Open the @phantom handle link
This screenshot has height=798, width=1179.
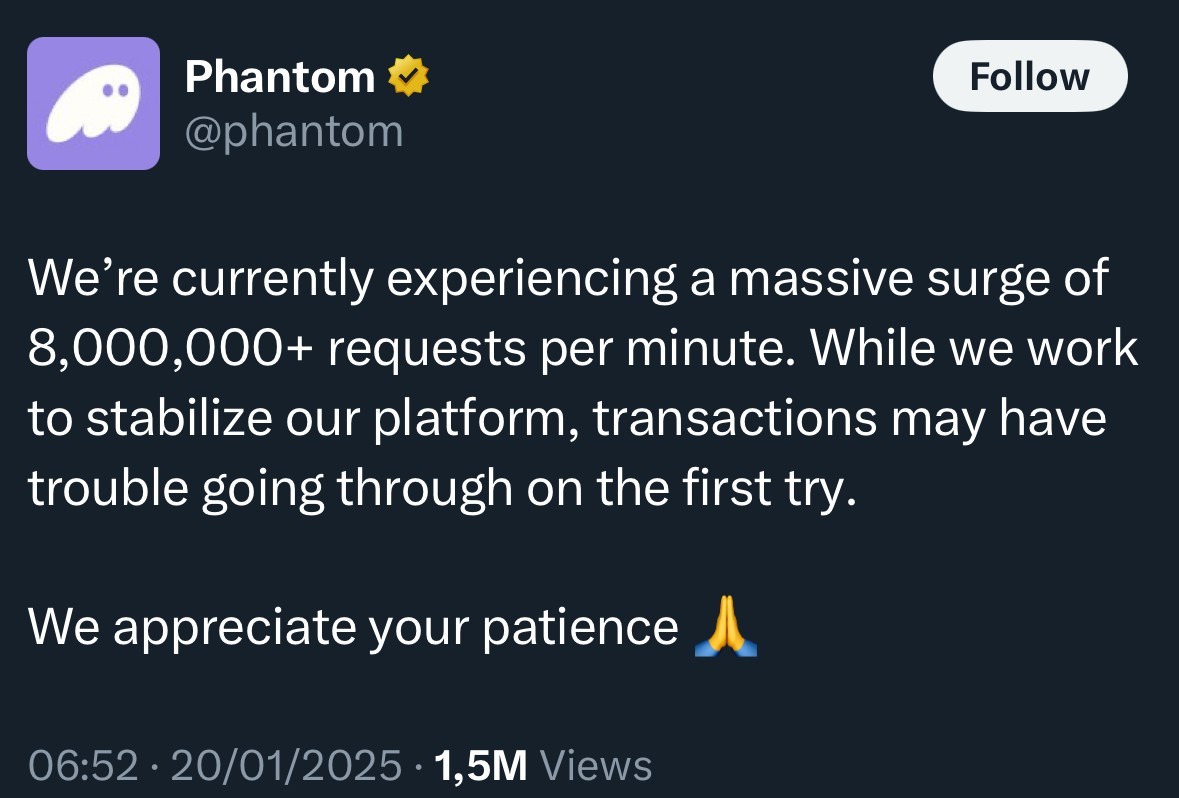tap(294, 131)
